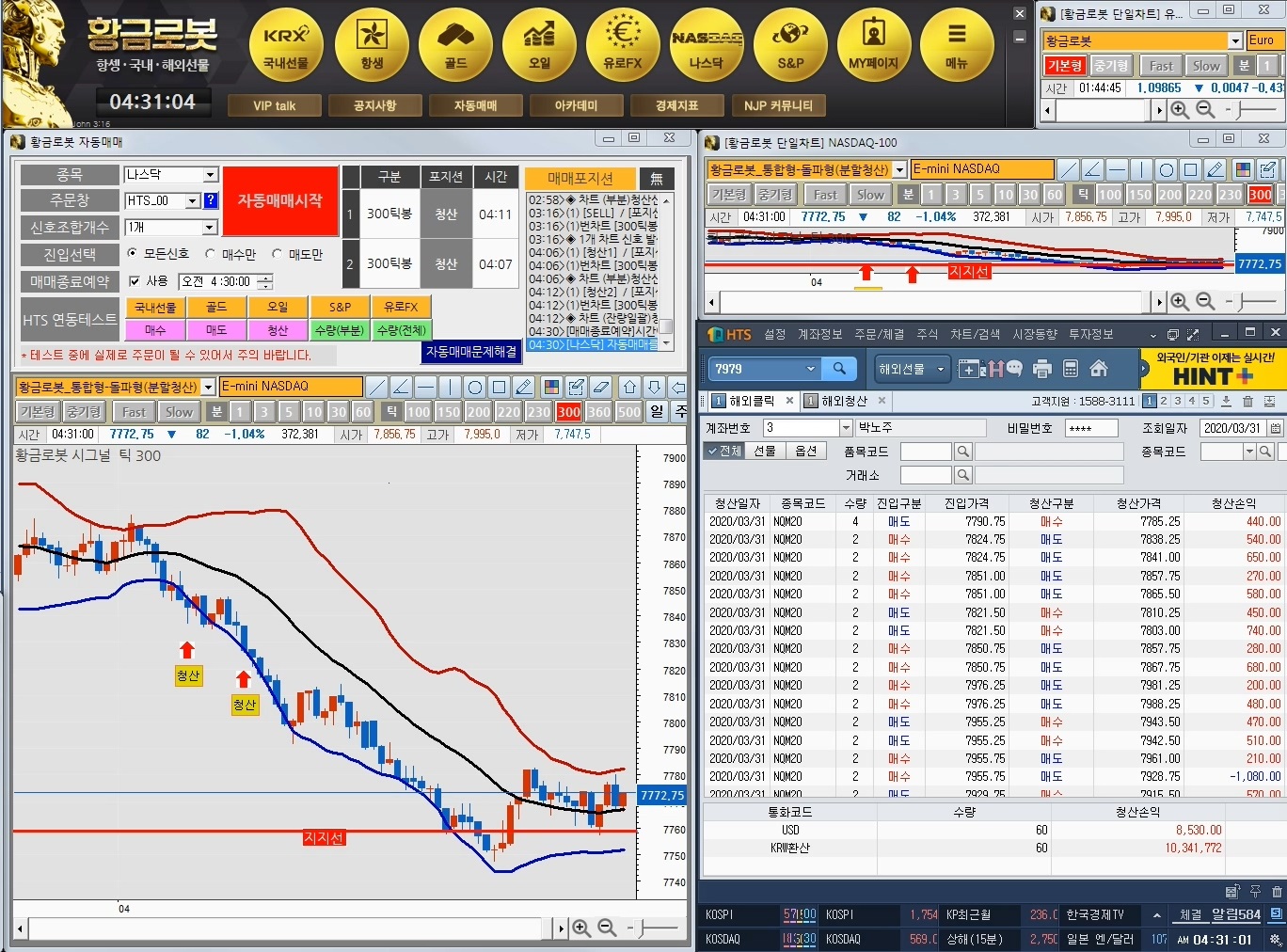
Task: Click the home icon in HTS toolbar
Action: pyautogui.click(x=1099, y=369)
